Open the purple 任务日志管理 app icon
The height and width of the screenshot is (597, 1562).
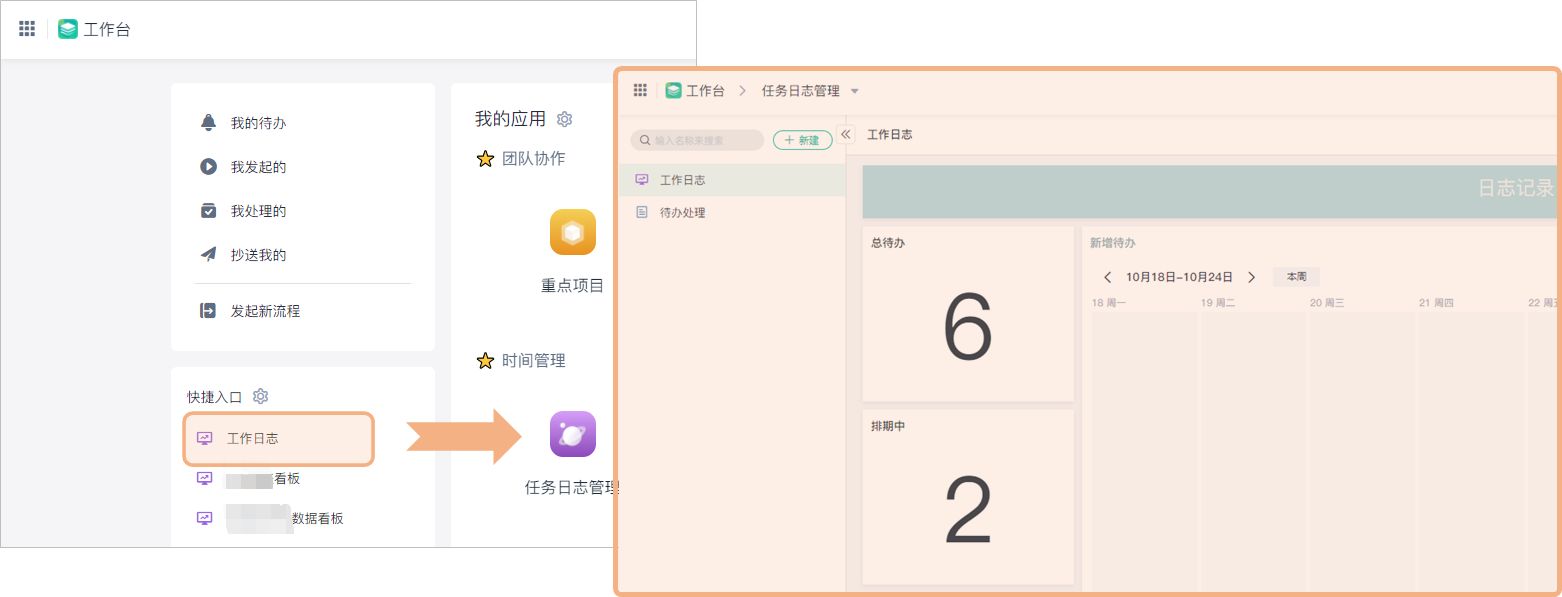coord(573,434)
